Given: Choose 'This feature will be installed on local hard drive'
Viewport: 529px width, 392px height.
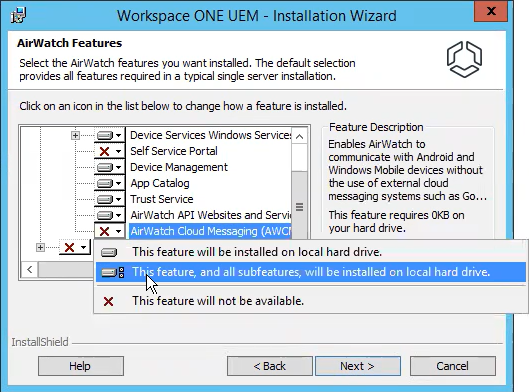Looking at the screenshot, I should 310,252.
